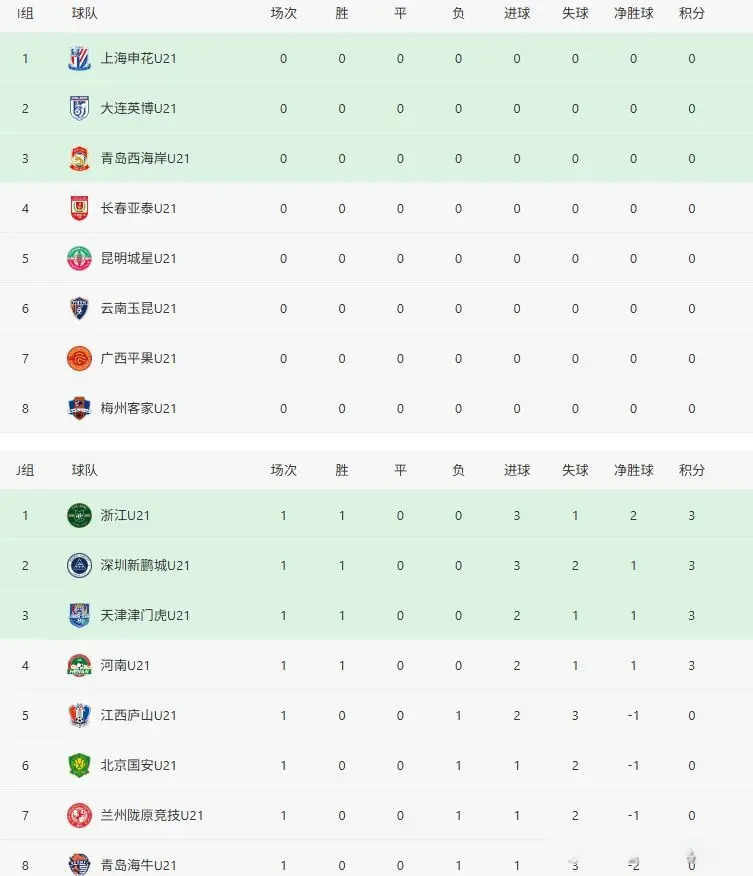The width and height of the screenshot is (753, 876).
Task: Click the 长春亚泰U21 team logo
Action: [x=79, y=208]
